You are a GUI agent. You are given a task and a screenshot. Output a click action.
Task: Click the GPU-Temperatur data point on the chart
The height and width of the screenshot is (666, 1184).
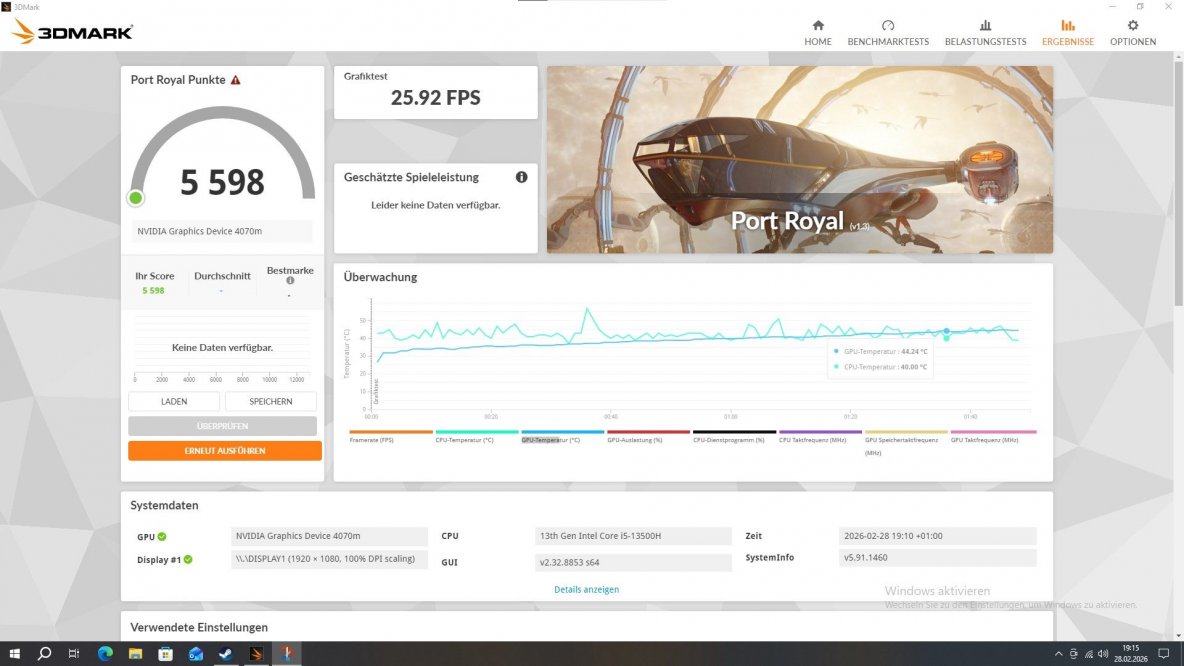tap(946, 331)
